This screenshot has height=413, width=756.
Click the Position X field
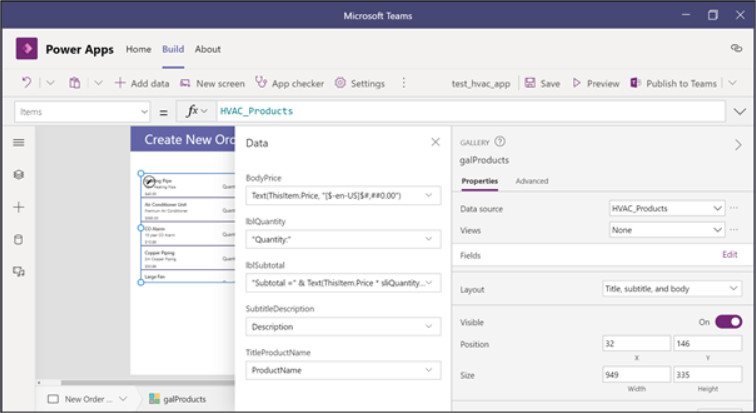636,344
